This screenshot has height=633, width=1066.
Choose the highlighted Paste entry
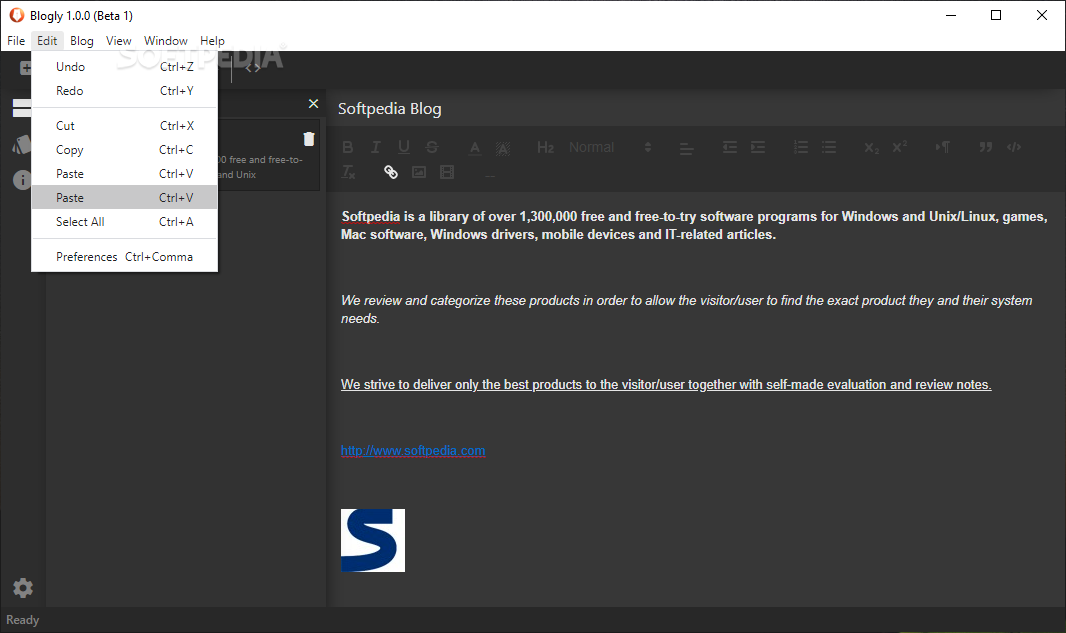click(x=124, y=197)
